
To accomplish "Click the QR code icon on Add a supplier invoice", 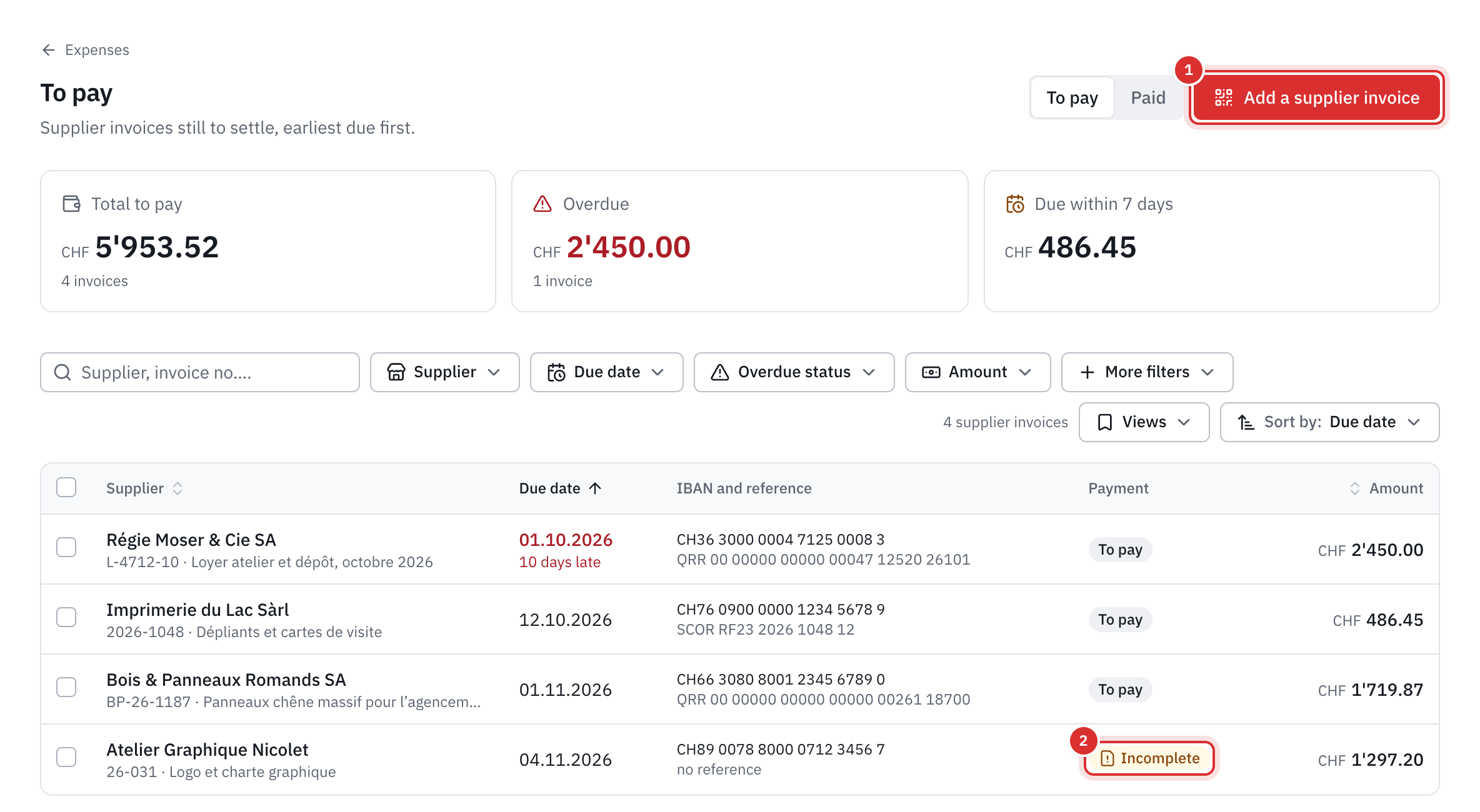I will point(1223,98).
